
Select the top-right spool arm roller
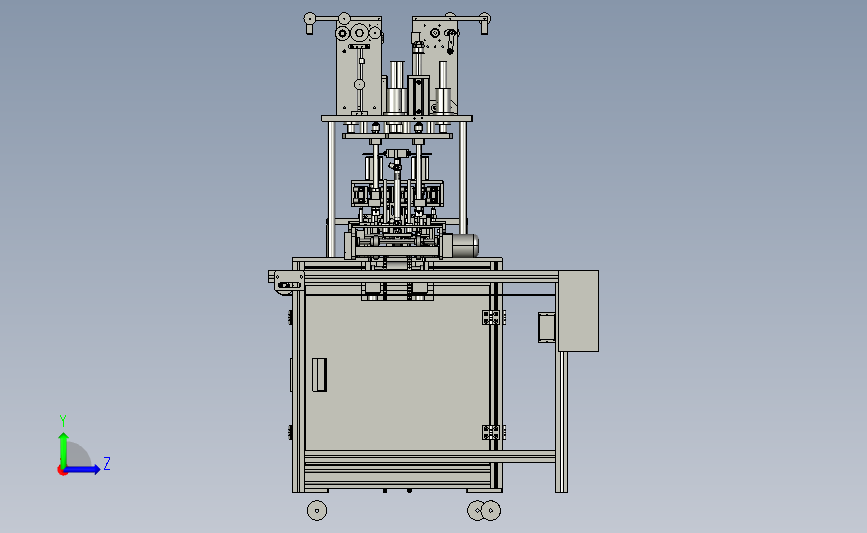click(x=484, y=18)
